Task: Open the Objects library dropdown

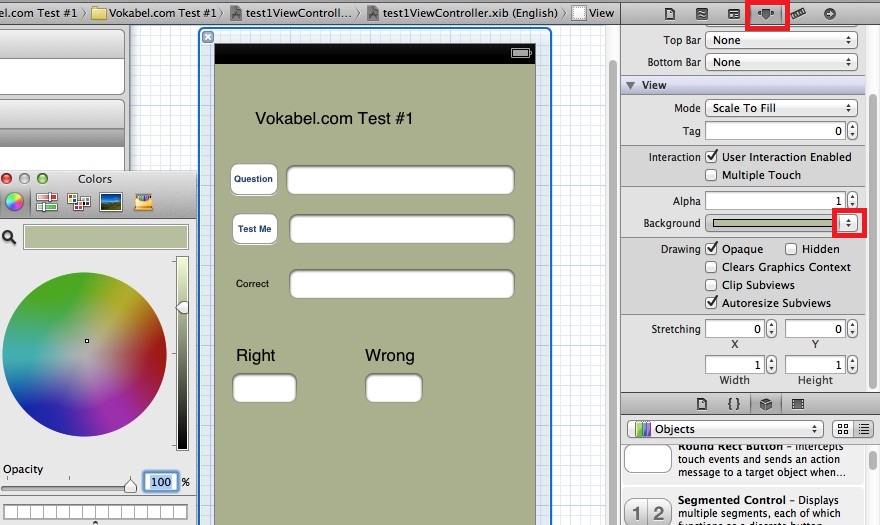Action: click(725, 429)
